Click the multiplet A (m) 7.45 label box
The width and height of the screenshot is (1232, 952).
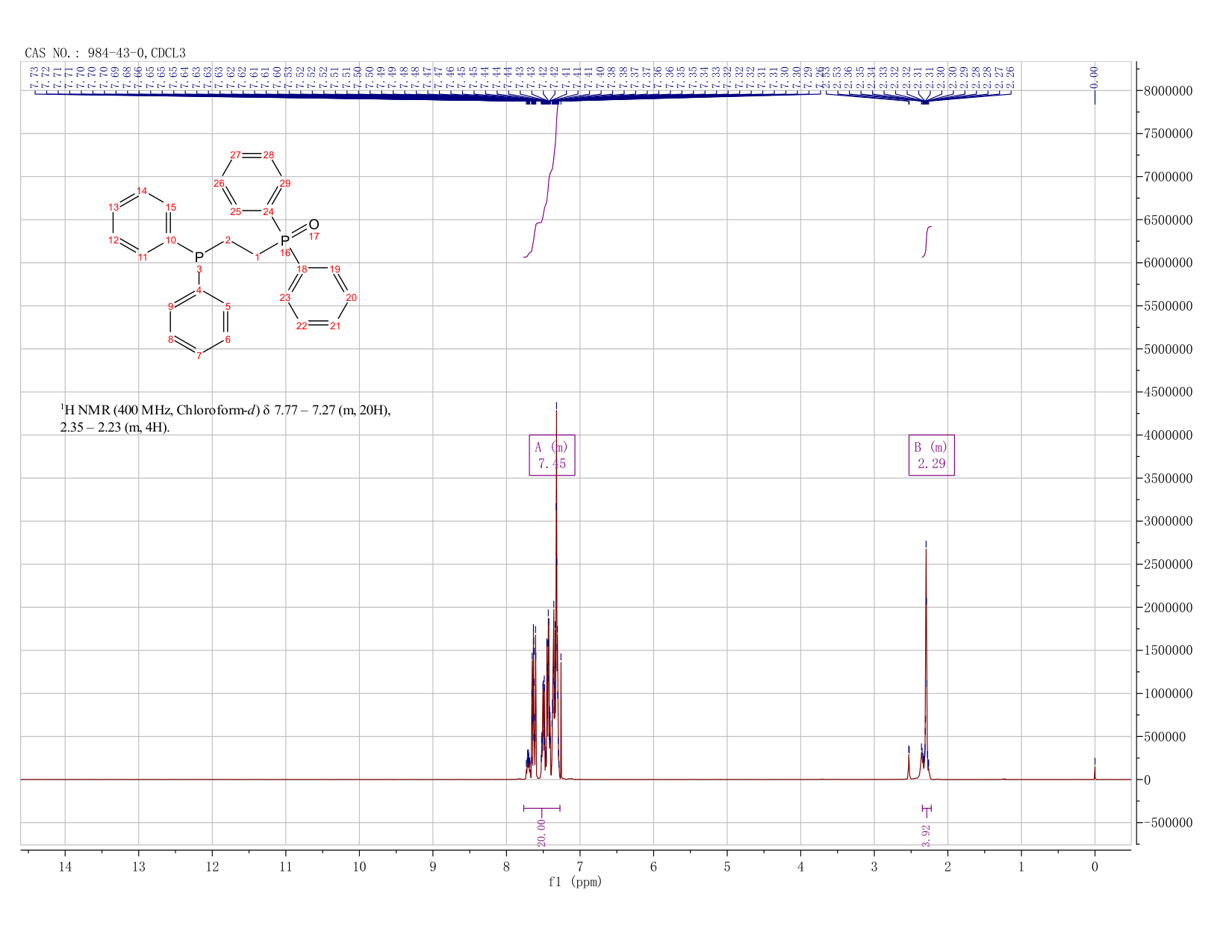click(x=552, y=455)
